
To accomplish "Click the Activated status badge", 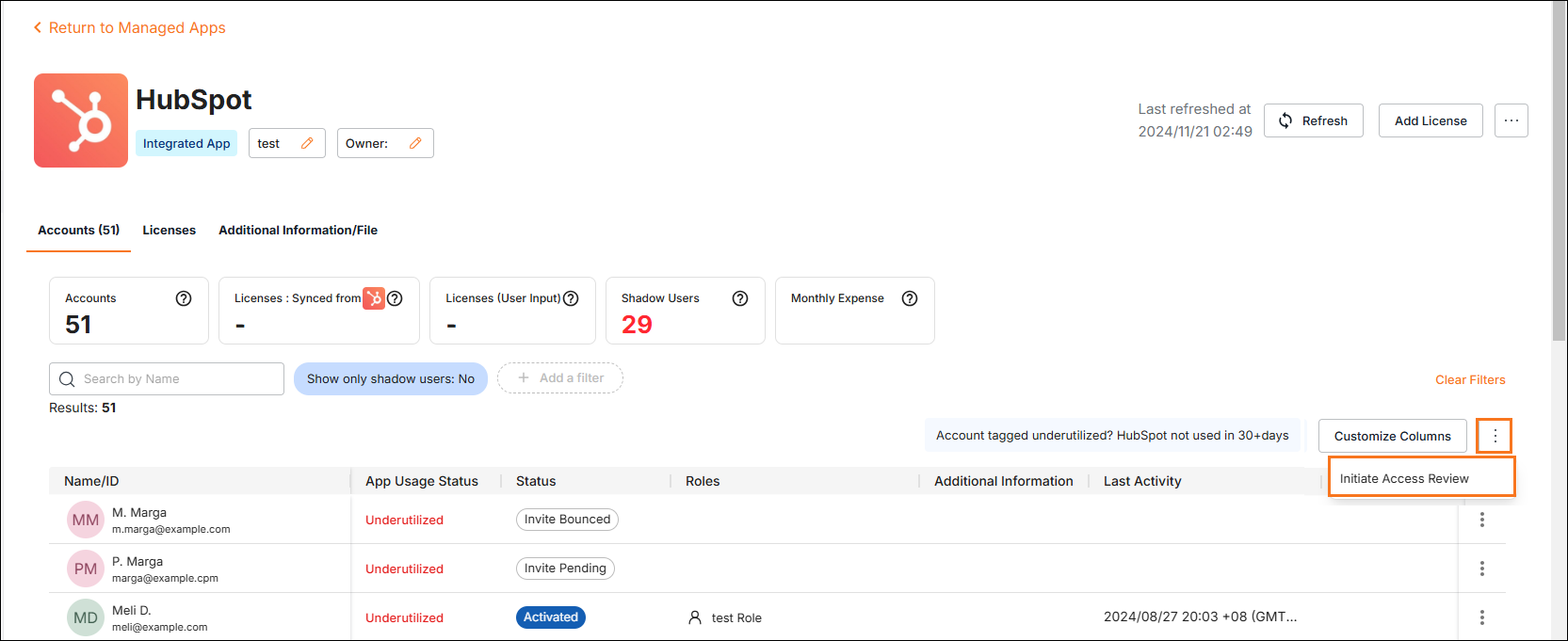I will (551, 617).
